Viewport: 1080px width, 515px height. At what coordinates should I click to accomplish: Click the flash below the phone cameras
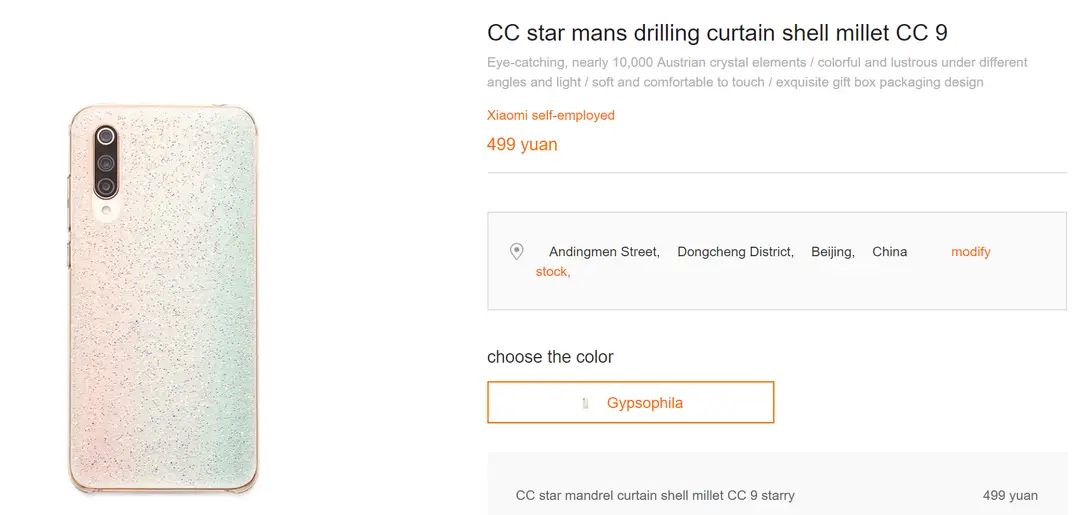pyautogui.click(x=106, y=209)
